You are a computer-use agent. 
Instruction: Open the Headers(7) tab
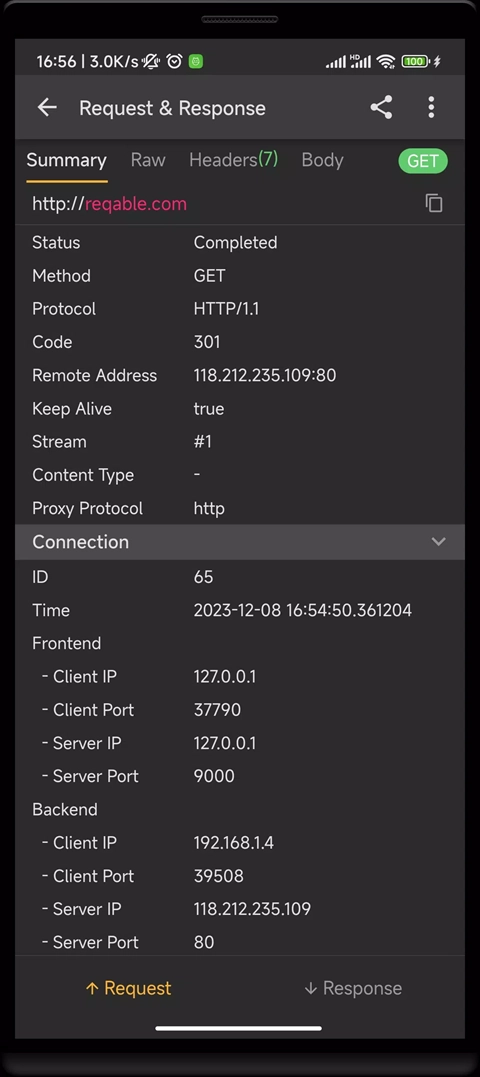[x=233, y=160]
